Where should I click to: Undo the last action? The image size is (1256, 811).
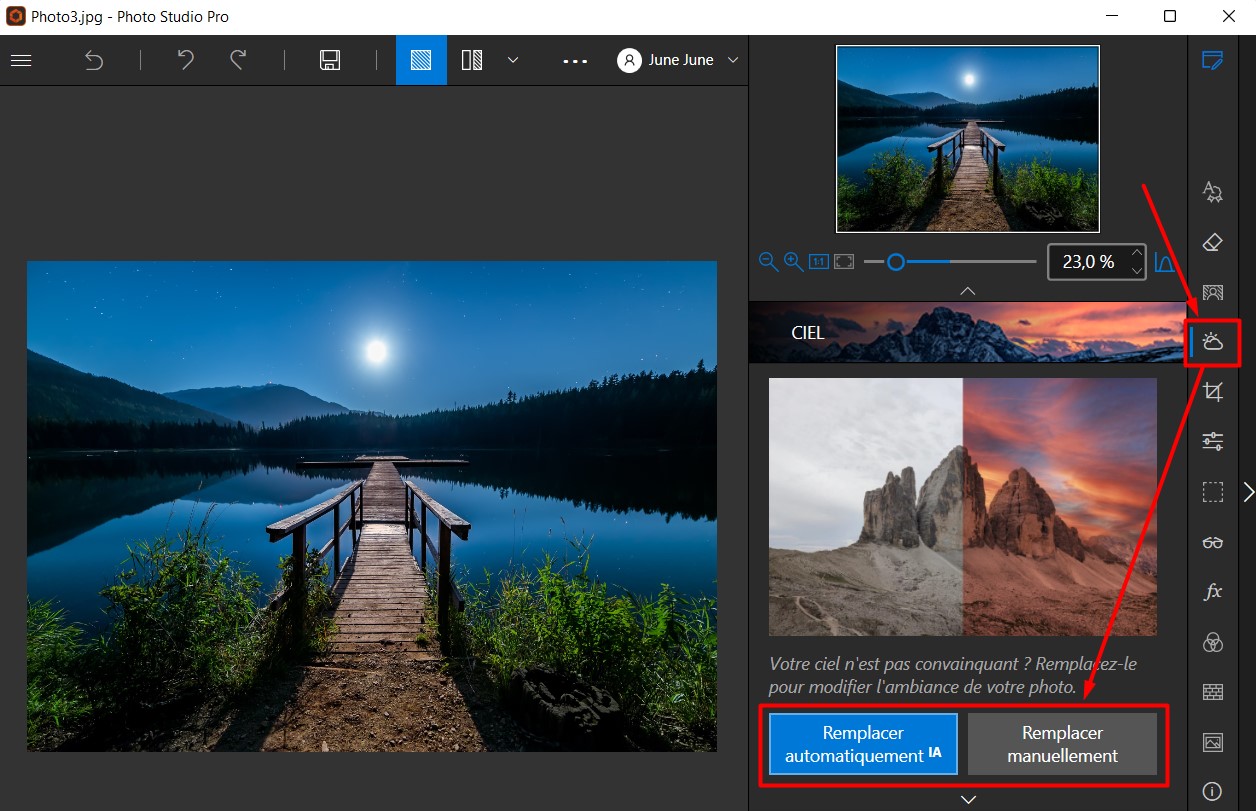pyautogui.click(x=185, y=60)
